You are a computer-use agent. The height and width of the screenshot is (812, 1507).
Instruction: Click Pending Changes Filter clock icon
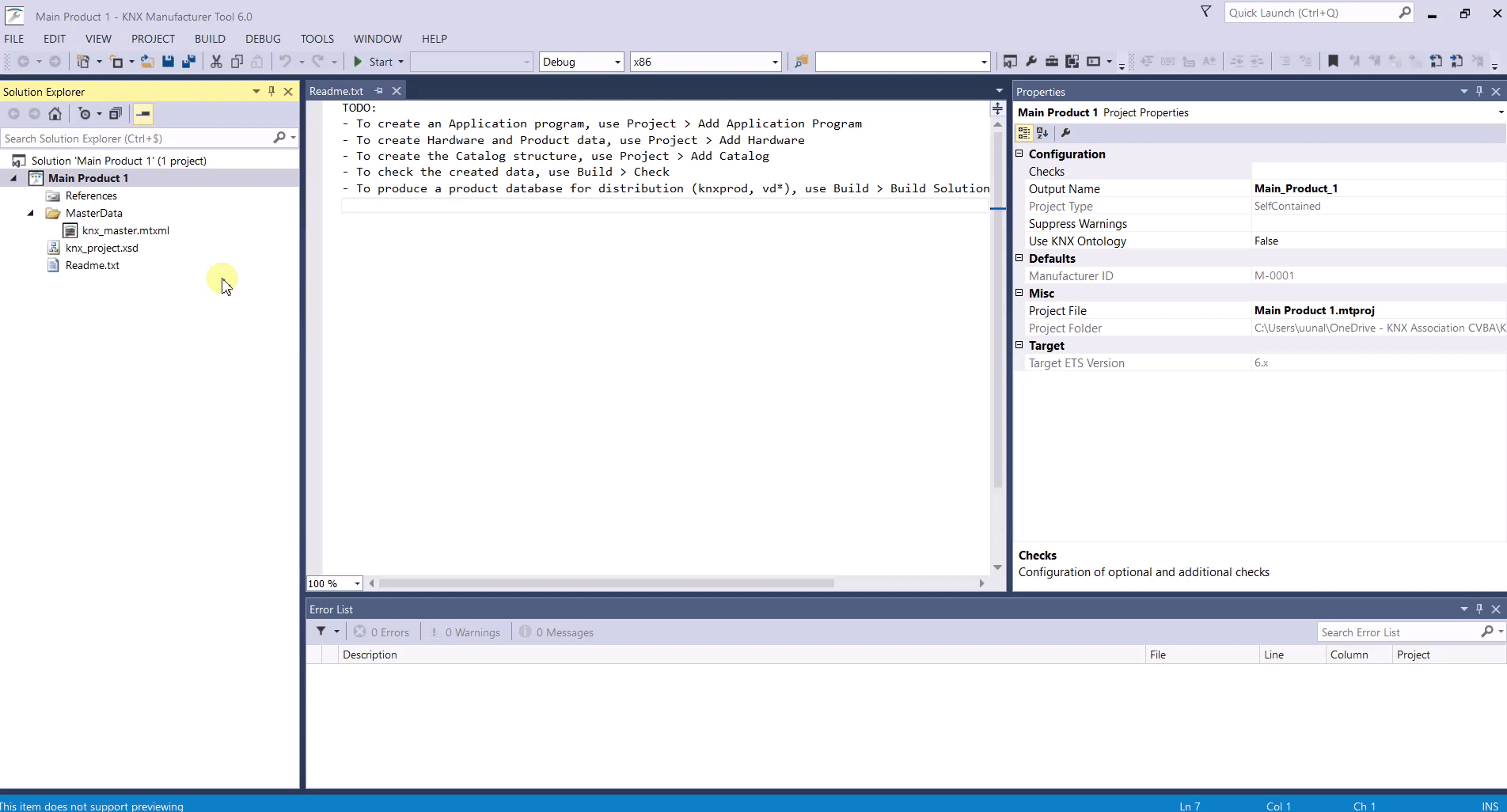[85, 114]
